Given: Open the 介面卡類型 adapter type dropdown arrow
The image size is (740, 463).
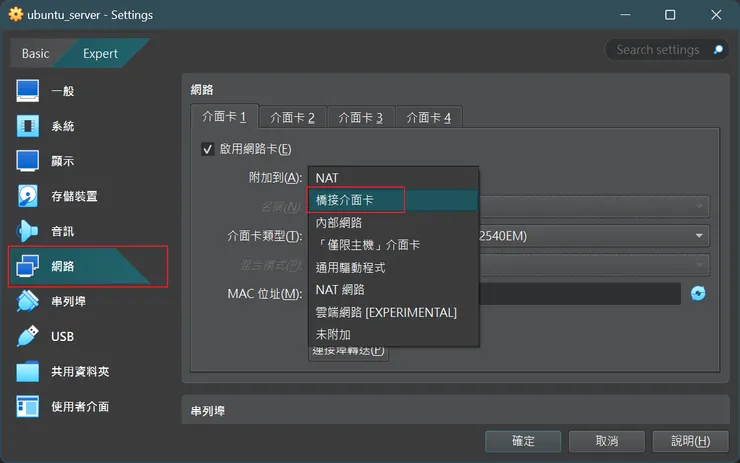Looking at the screenshot, I should pos(699,236).
